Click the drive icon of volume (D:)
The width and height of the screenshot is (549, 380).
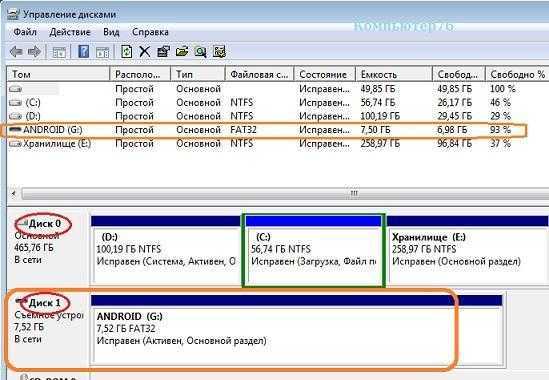click(x=15, y=116)
